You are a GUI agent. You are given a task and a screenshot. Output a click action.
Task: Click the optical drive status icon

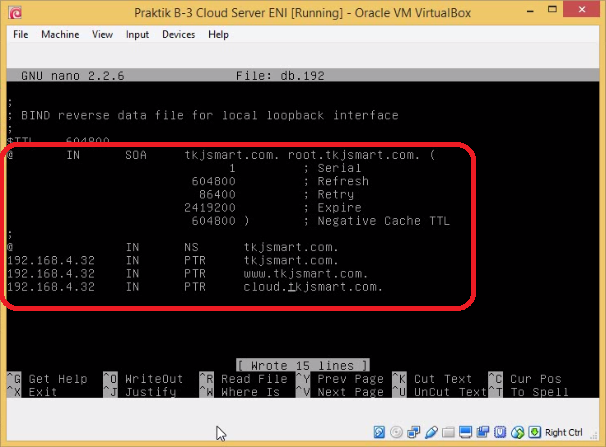coord(396,432)
